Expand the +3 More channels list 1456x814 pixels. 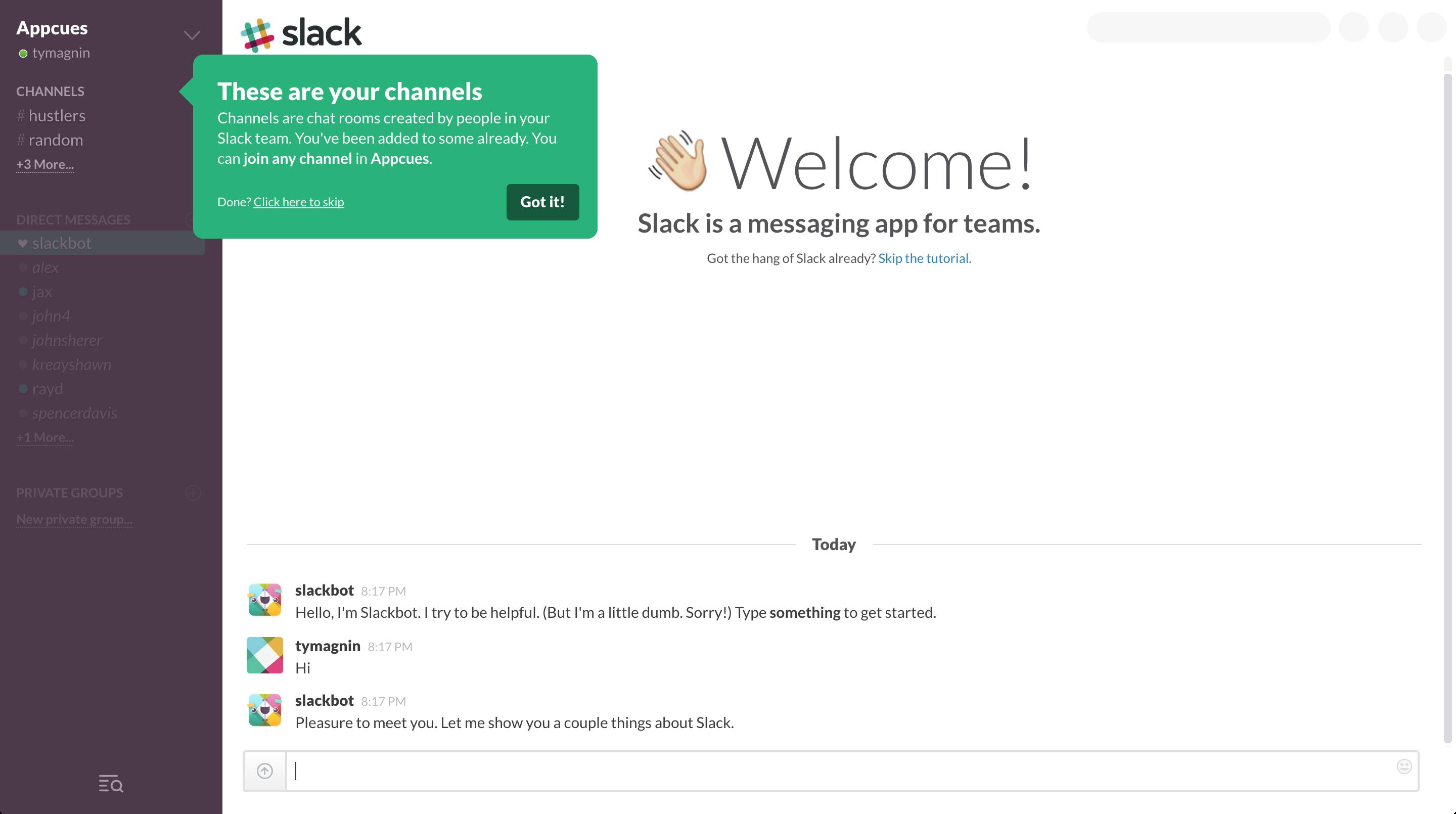tap(45, 163)
